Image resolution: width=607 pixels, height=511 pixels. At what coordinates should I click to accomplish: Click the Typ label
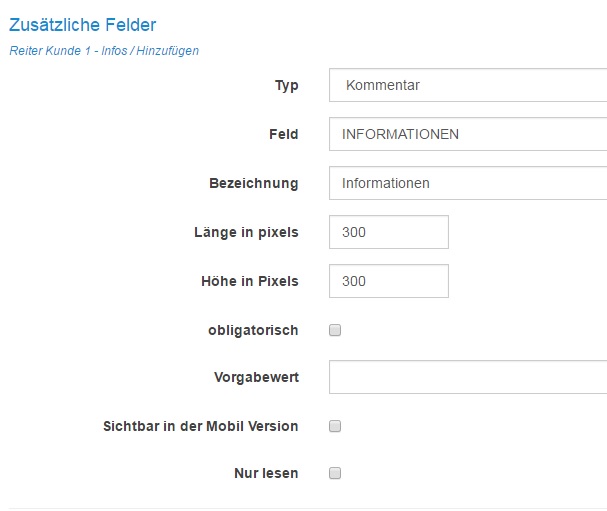[286, 86]
